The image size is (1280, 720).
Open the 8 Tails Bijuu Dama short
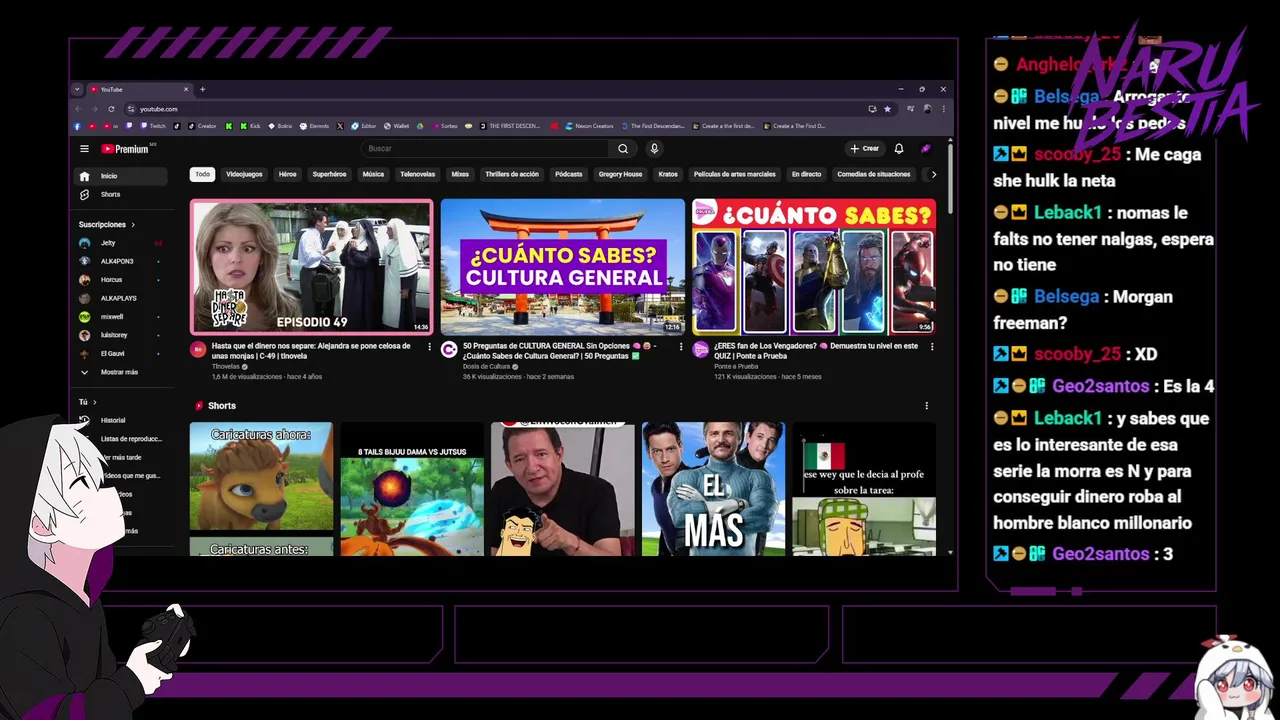point(412,489)
